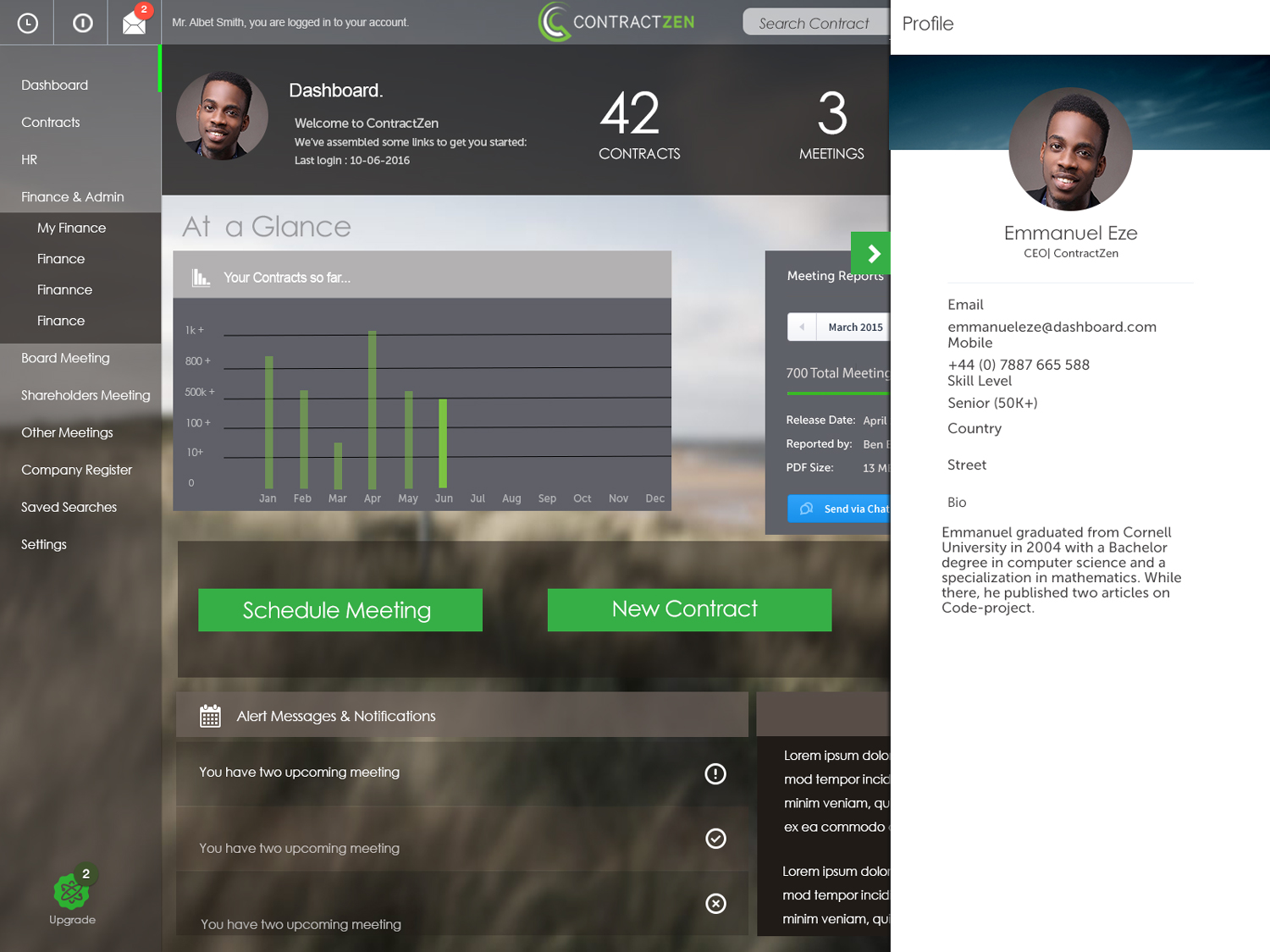Click the March 2015 month selector

(854, 327)
